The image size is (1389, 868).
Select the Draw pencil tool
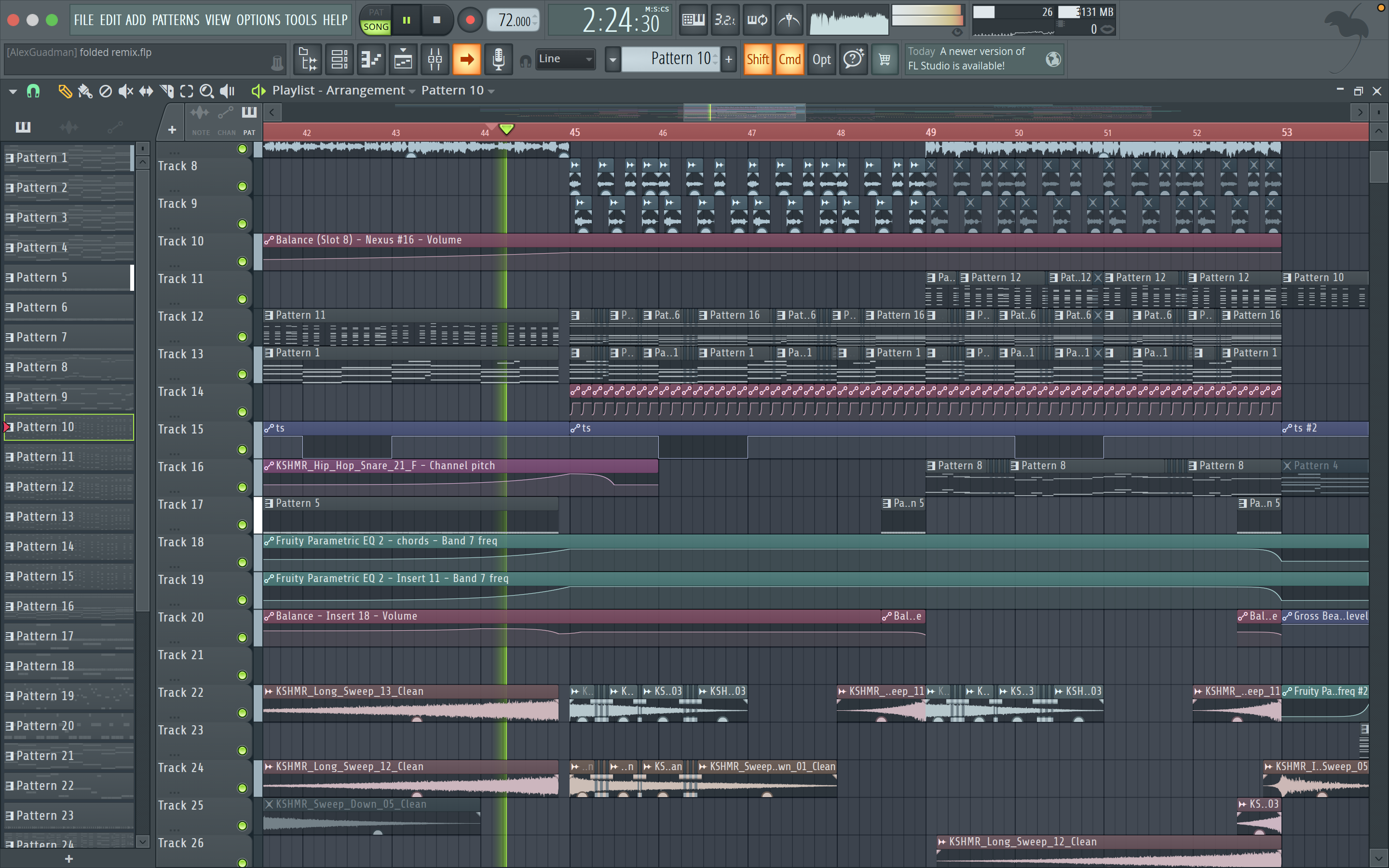pos(65,91)
